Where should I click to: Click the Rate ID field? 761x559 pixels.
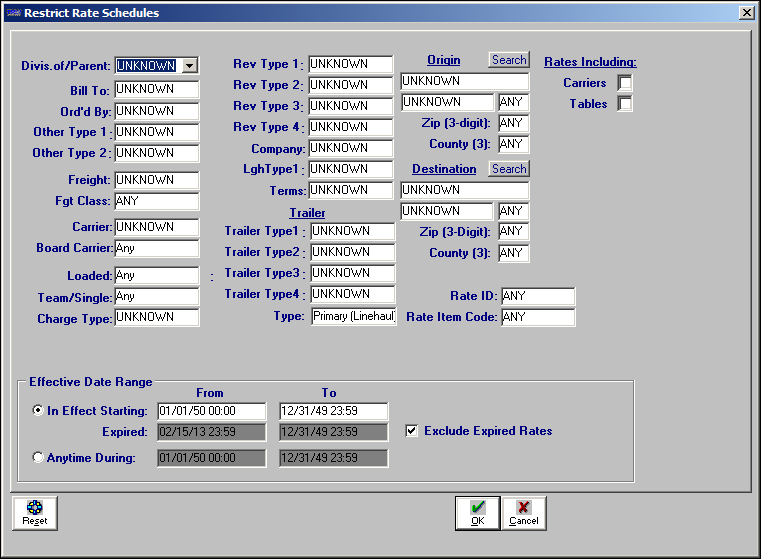(x=538, y=296)
